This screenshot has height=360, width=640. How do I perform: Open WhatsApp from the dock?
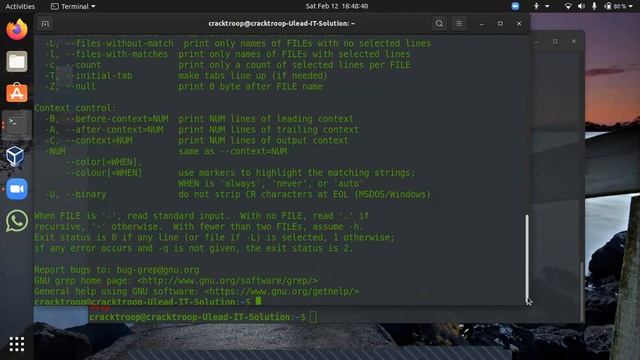point(17,221)
